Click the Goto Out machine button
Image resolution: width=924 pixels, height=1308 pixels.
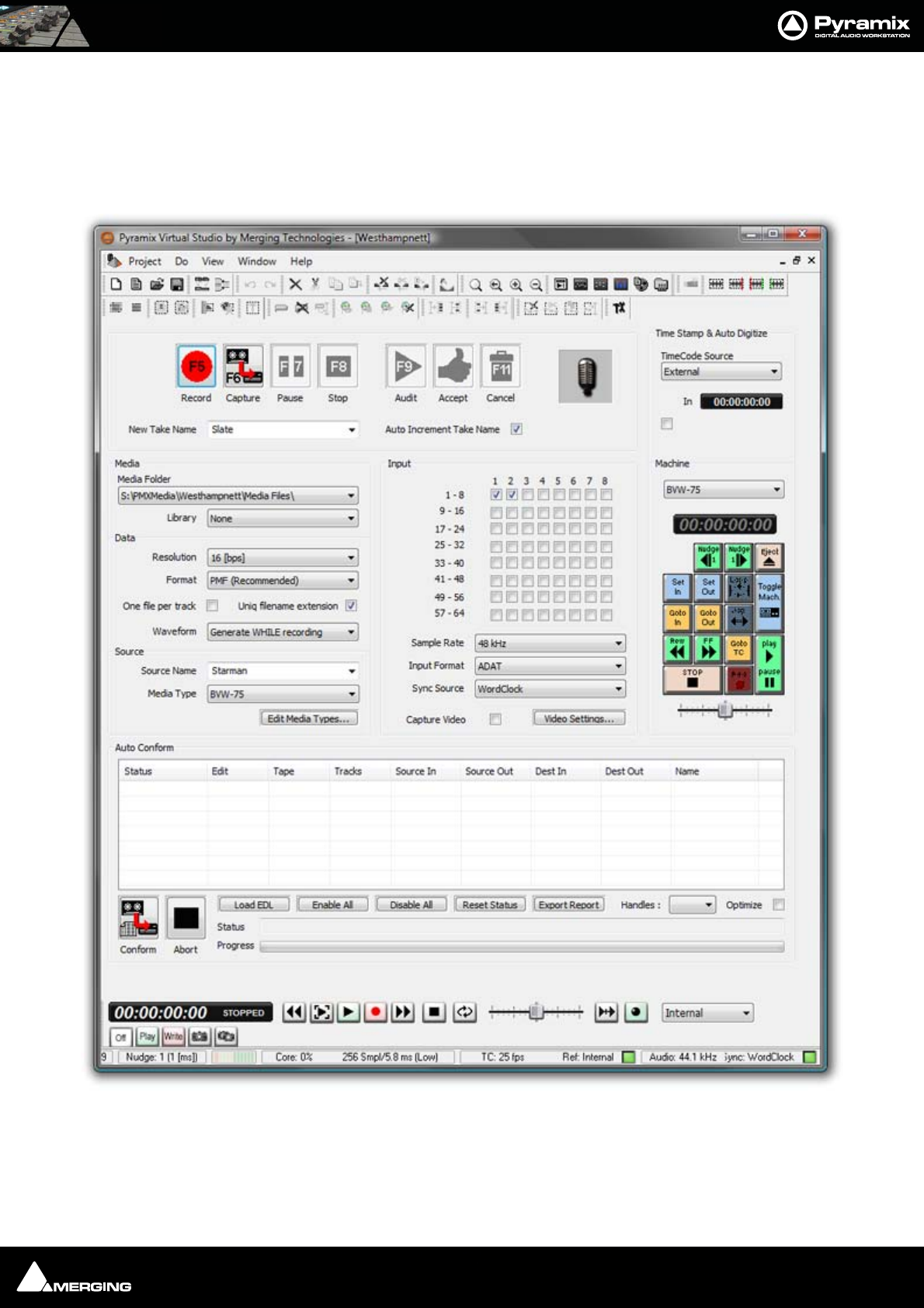point(708,618)
